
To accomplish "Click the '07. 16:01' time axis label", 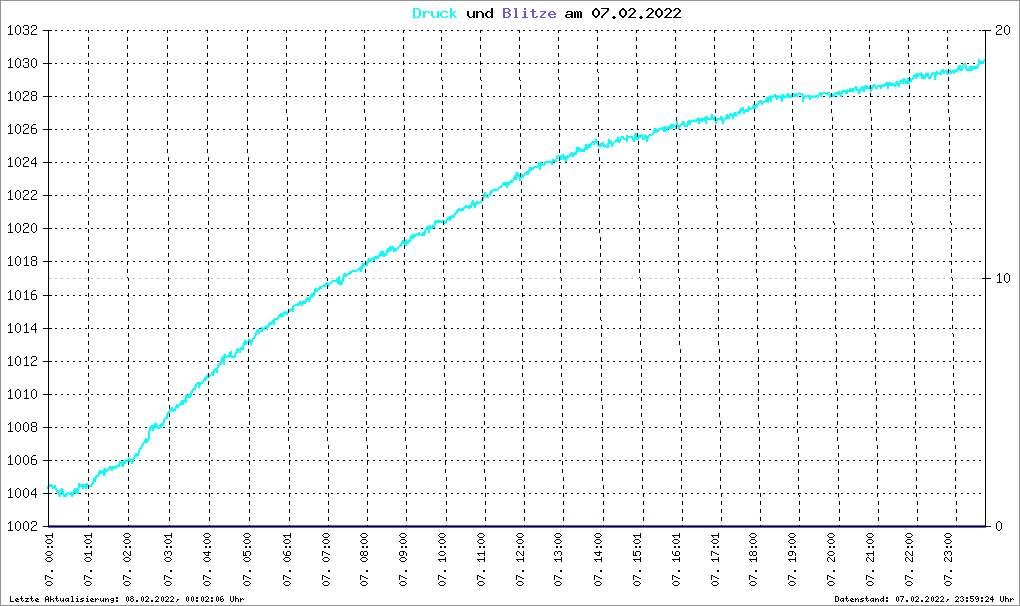I will point(677,560).
